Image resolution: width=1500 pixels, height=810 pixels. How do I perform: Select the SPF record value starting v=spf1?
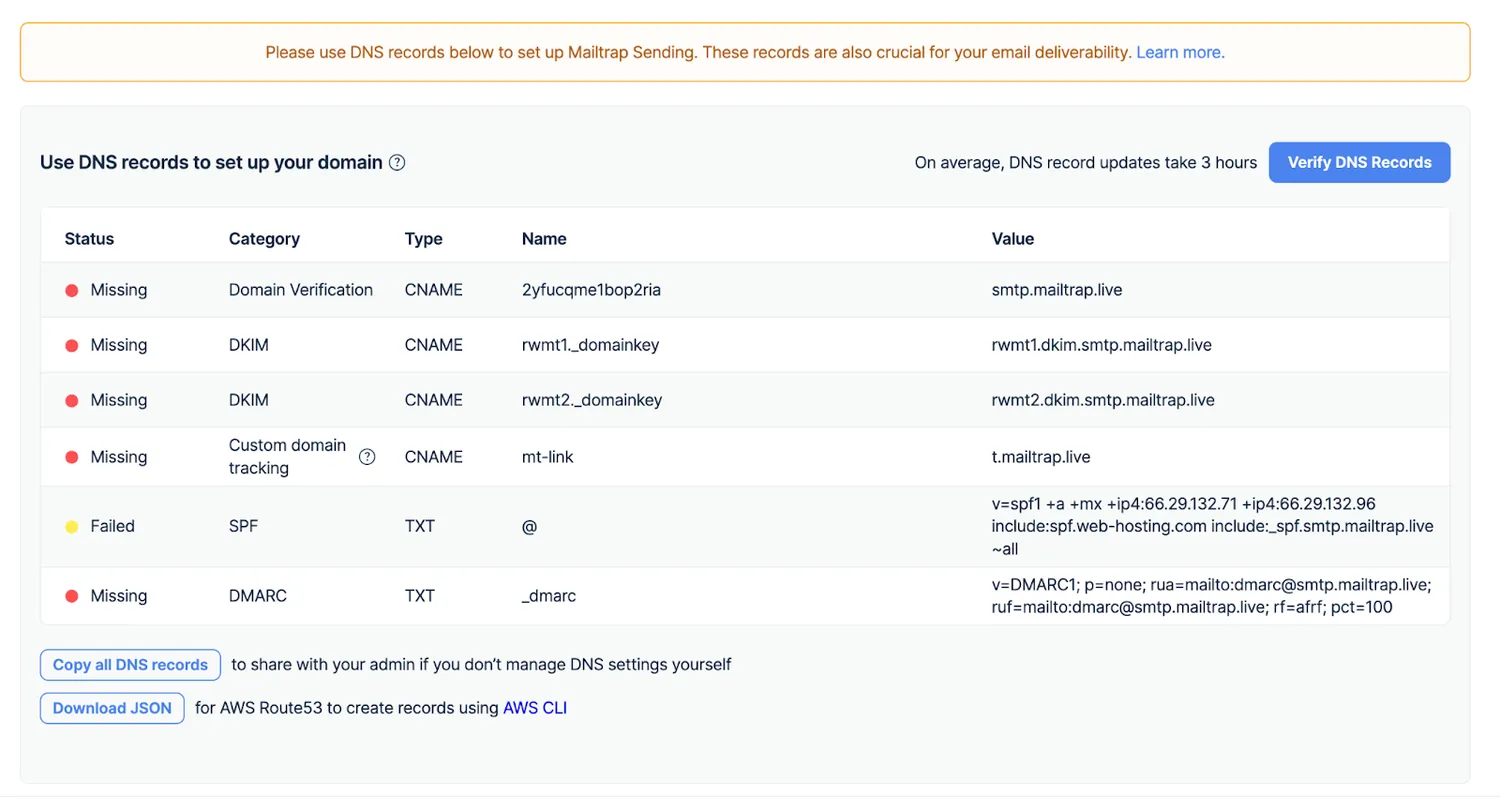(1213, 527)
